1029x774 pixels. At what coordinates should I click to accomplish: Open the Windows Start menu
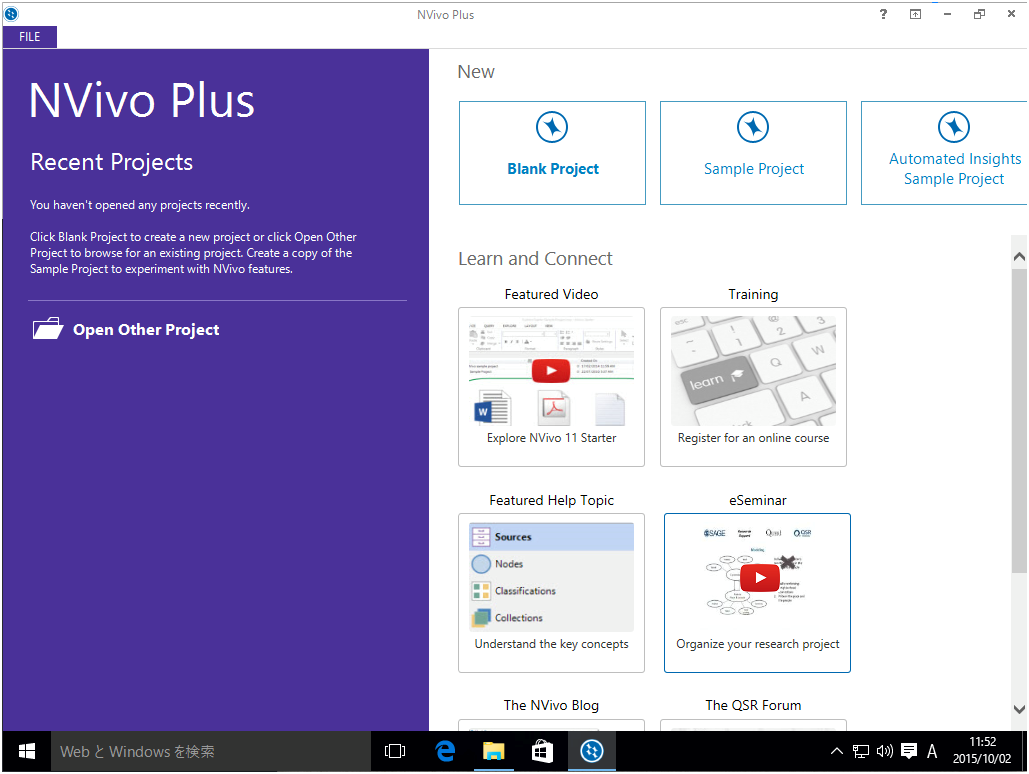(x=27, y=751)
